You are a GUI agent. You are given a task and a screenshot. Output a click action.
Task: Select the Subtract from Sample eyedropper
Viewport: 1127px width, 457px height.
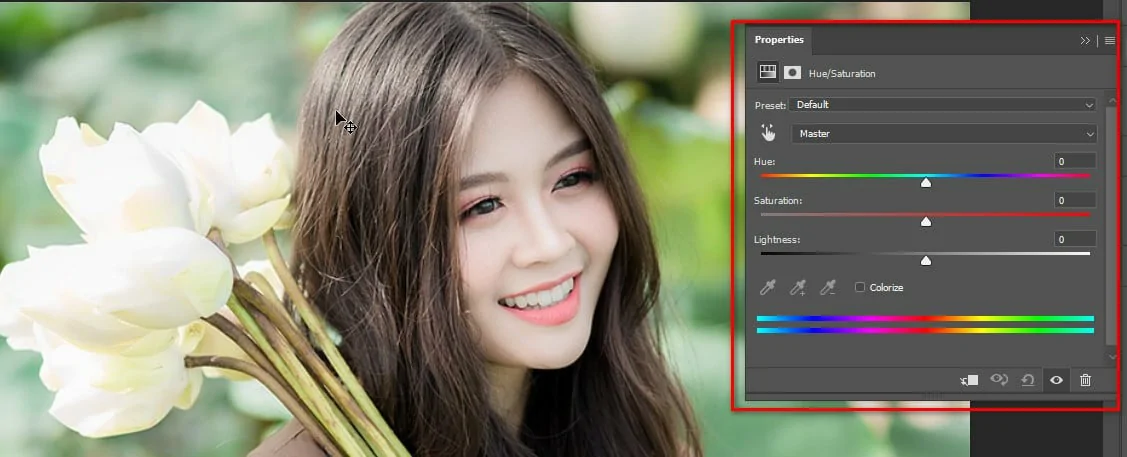pyautogui.click(x=827, y=288)
